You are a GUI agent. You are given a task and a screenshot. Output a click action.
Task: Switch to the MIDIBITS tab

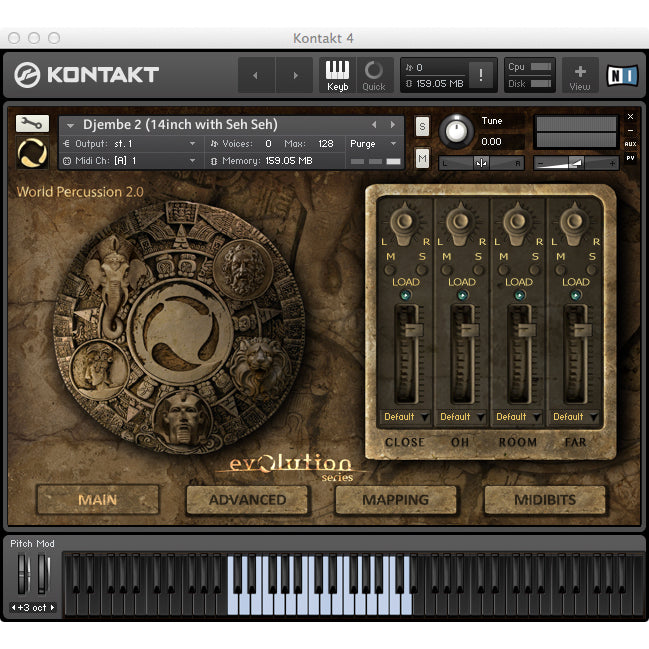[x=545, y=500]
